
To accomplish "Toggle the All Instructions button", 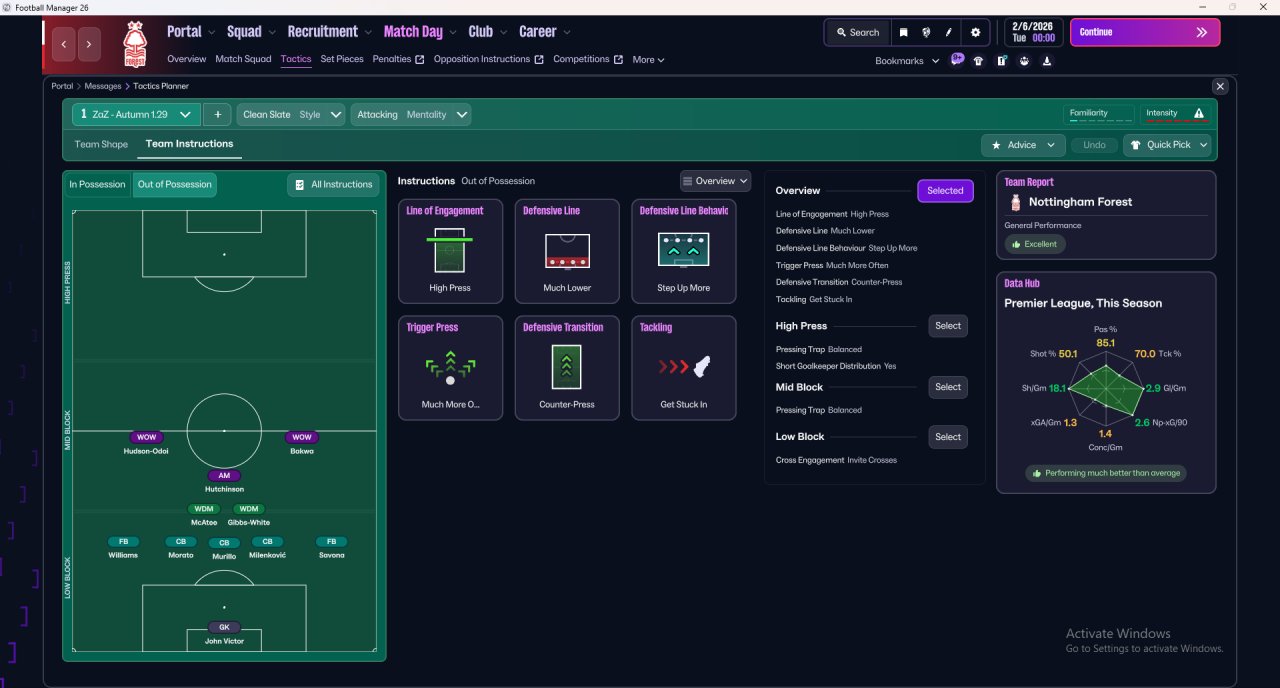I will 334,184.
